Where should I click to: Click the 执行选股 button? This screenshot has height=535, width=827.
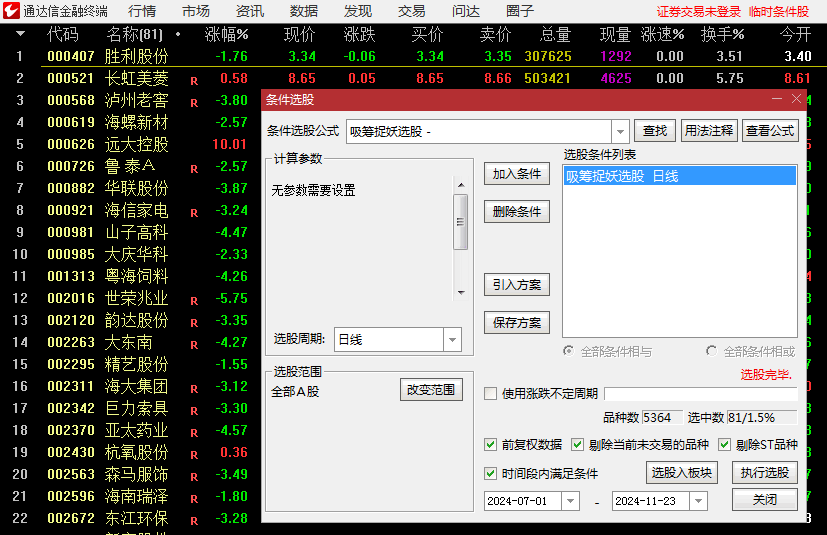(764, 473)
